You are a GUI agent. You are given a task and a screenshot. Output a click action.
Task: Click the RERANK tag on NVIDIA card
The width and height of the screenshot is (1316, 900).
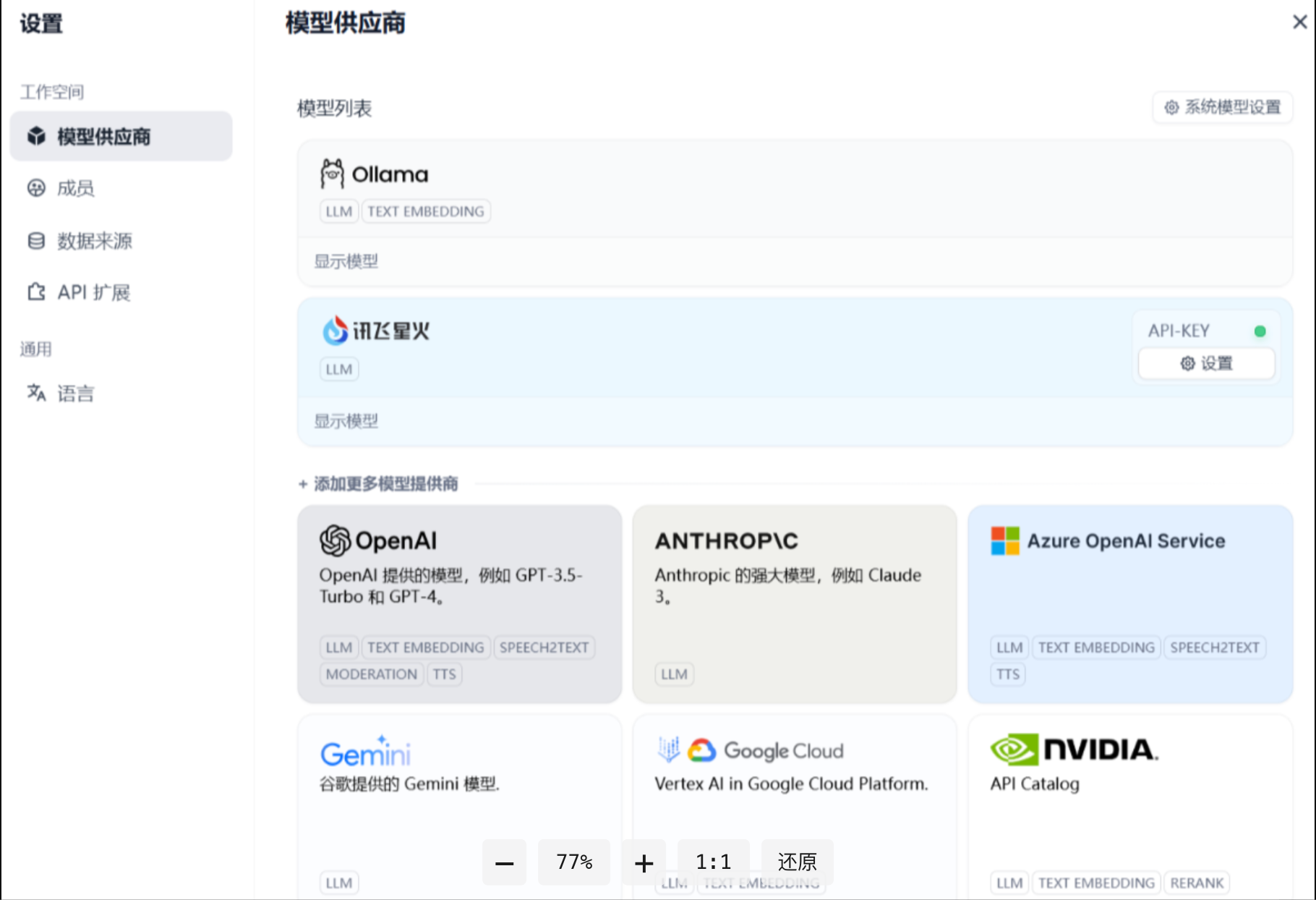click(x=1197, y=883)
